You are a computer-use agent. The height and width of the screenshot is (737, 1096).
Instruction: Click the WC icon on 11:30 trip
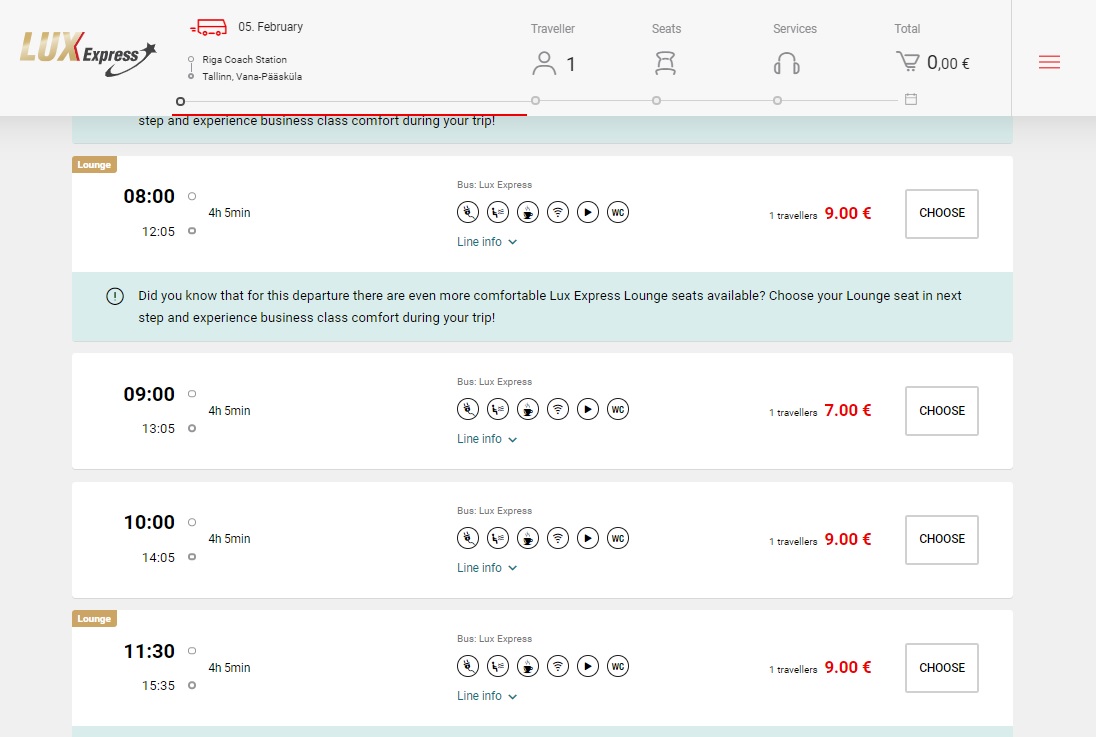click(618, 666)
